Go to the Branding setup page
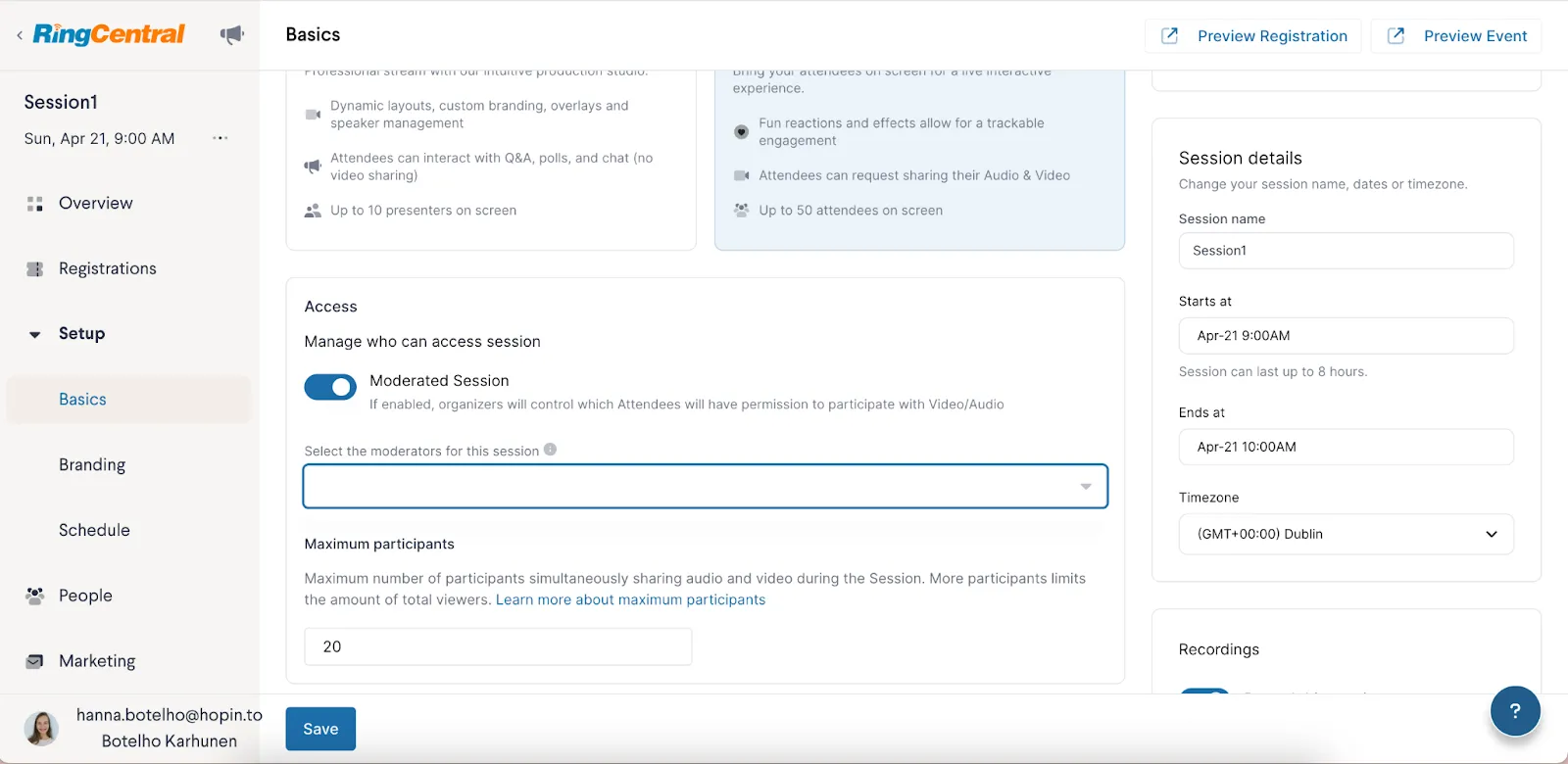Image resolution: width=1568 pixels, height=764 pixels. pyautogui.click(x=92, y=465)
